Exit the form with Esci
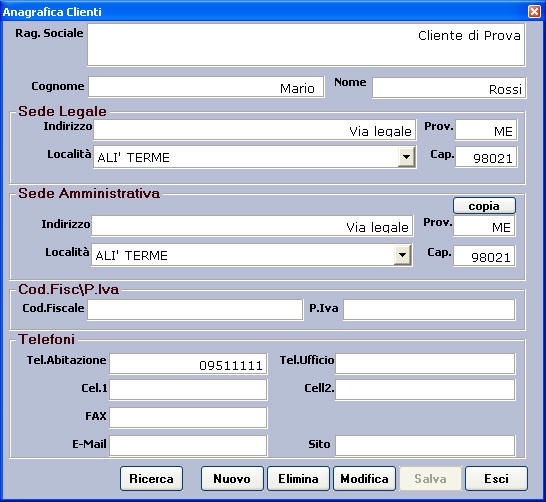The height and width of the screenshot is (502, 546). tap(497, 479)
